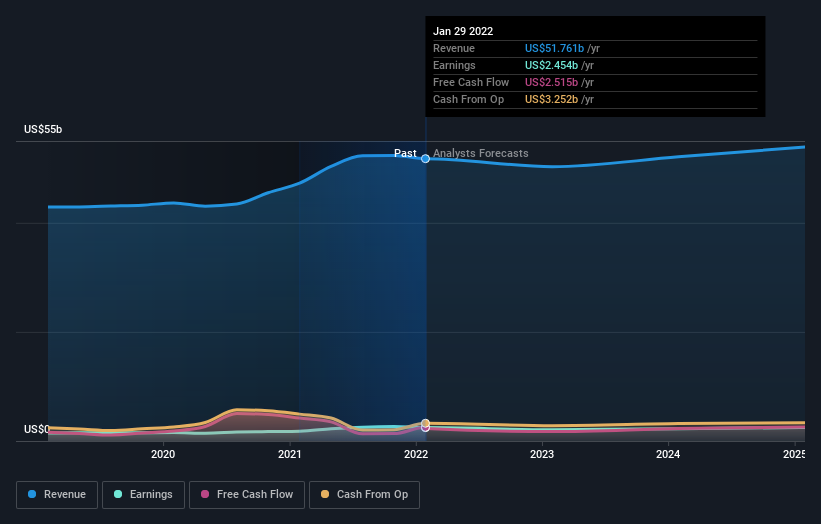Click the Revenue data point at Jan 2022
This screenshot has width=821, height=524.
click(x=426, y=159)
